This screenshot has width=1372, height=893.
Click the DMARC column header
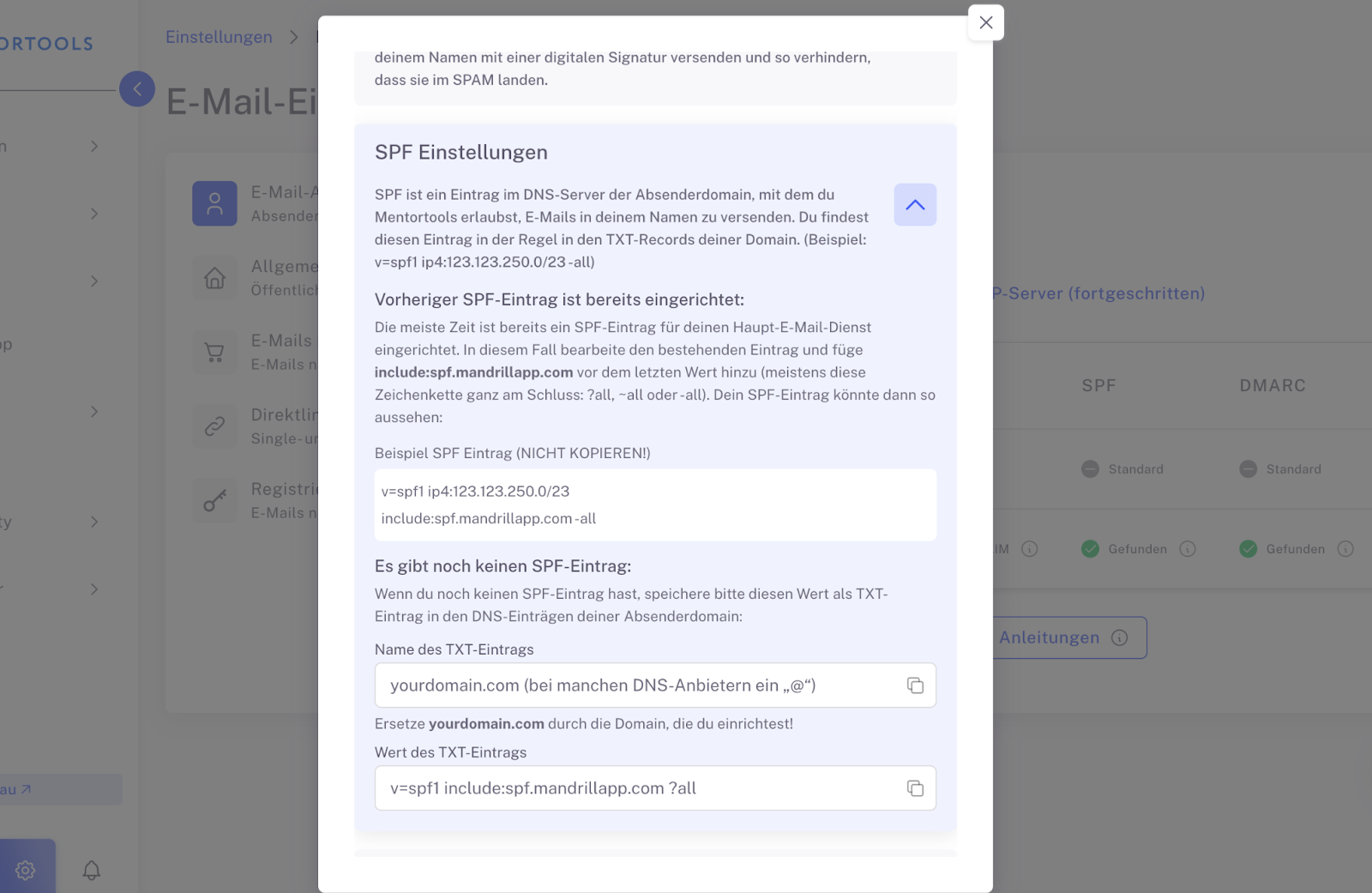(x=1273, y=386)
